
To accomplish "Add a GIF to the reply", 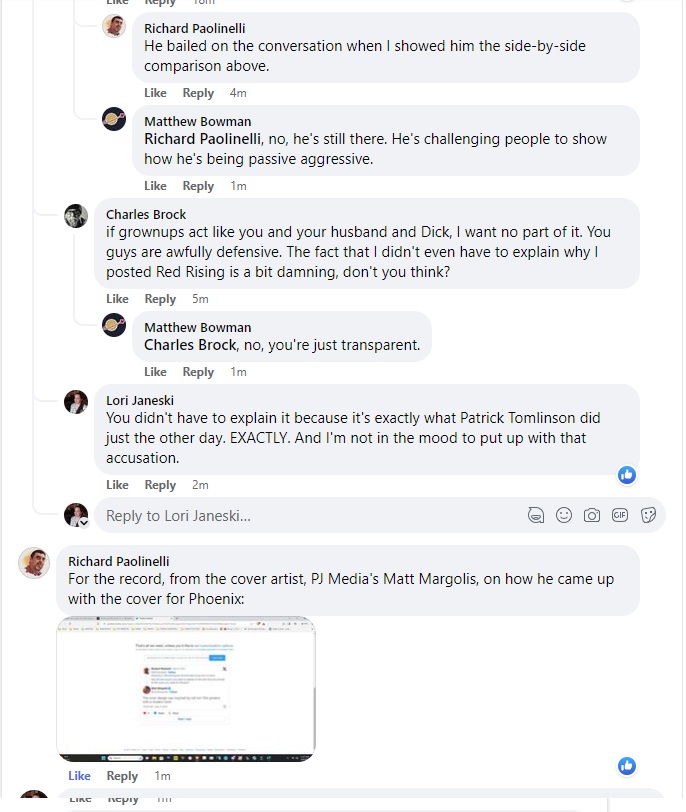I will pos(620,515).
